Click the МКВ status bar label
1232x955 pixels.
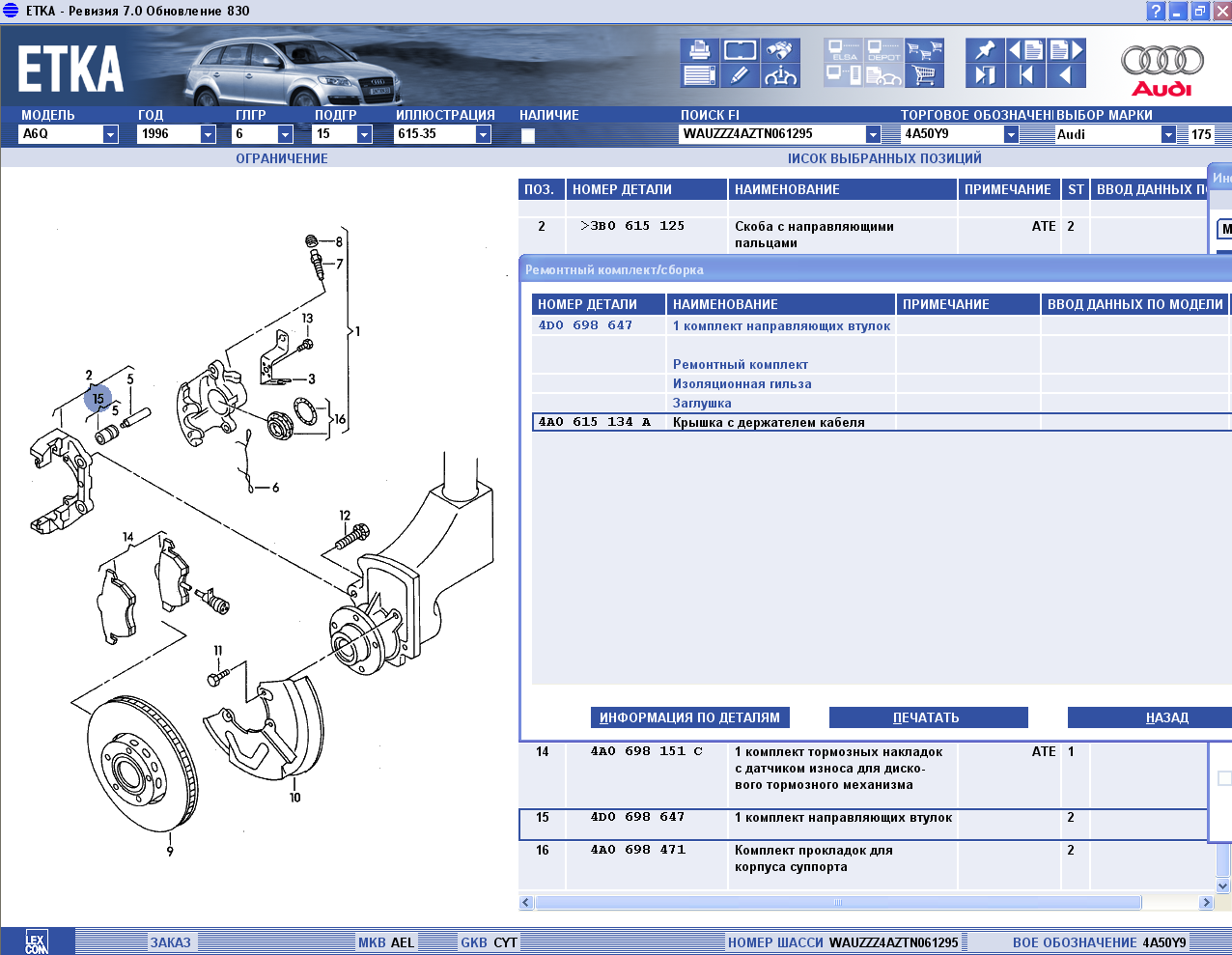click(x=372, y=942)
